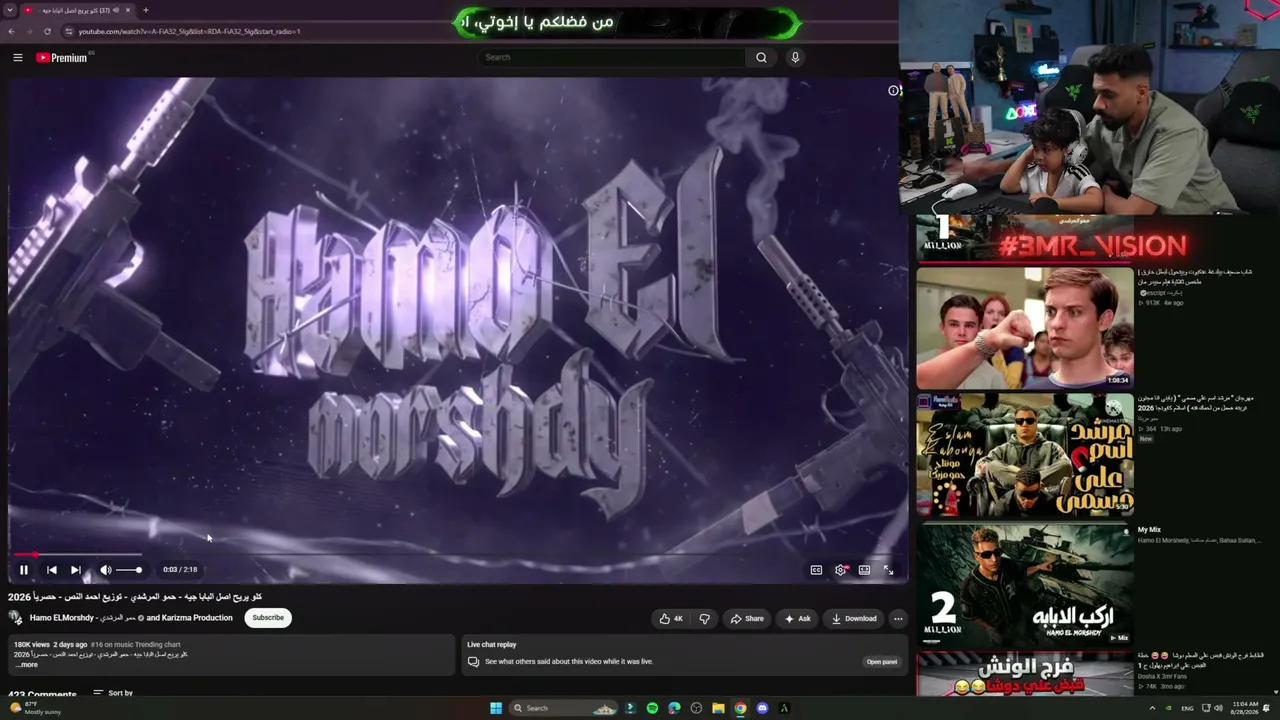
Task: Open the YouTube guide hamburger menu
Action: [x=17, y=57]
